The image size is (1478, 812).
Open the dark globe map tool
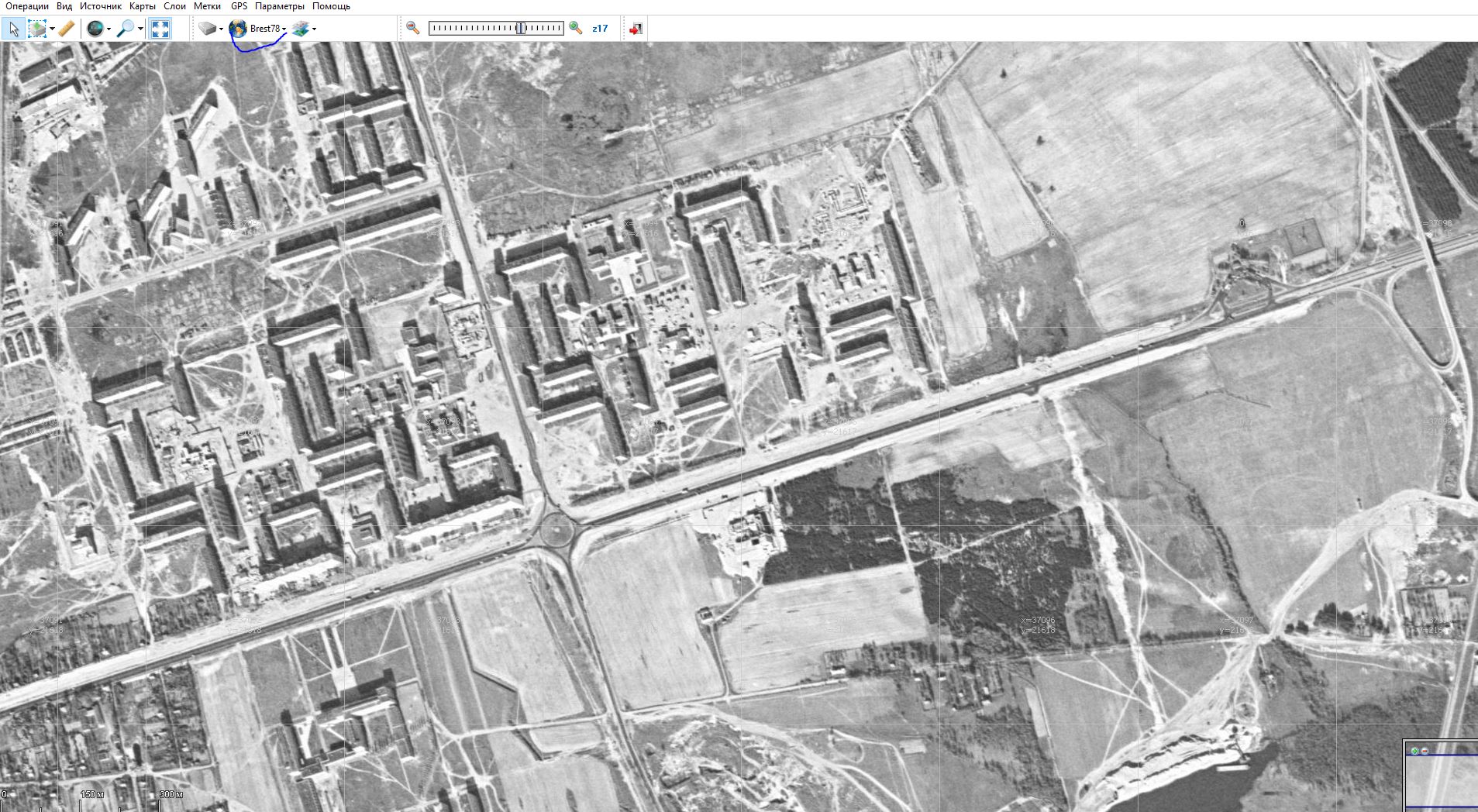tap(95, 29)
